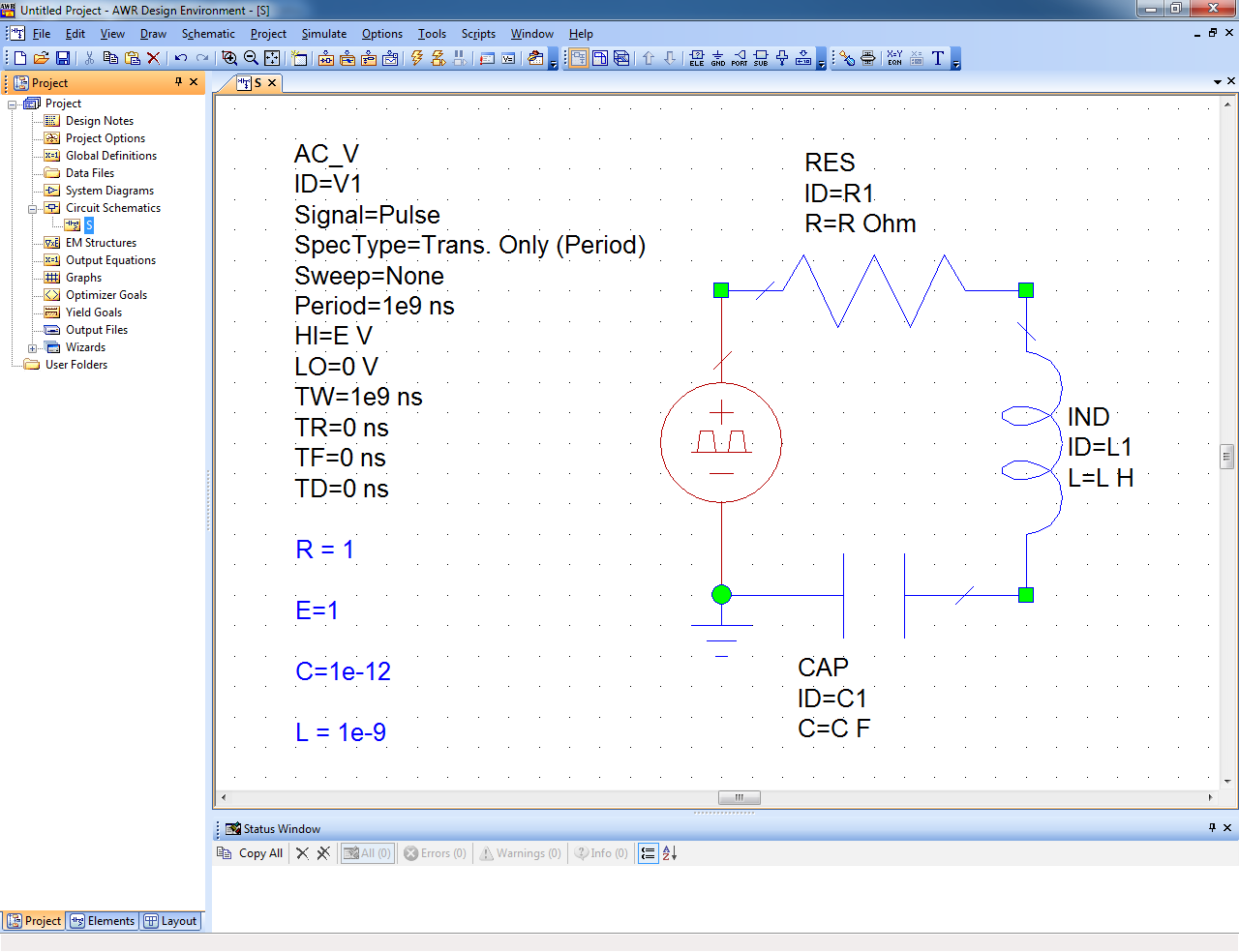Run Analyze with the lightning bolt icon
Viewport: 1239px width, 952px height.
[417, 58]
